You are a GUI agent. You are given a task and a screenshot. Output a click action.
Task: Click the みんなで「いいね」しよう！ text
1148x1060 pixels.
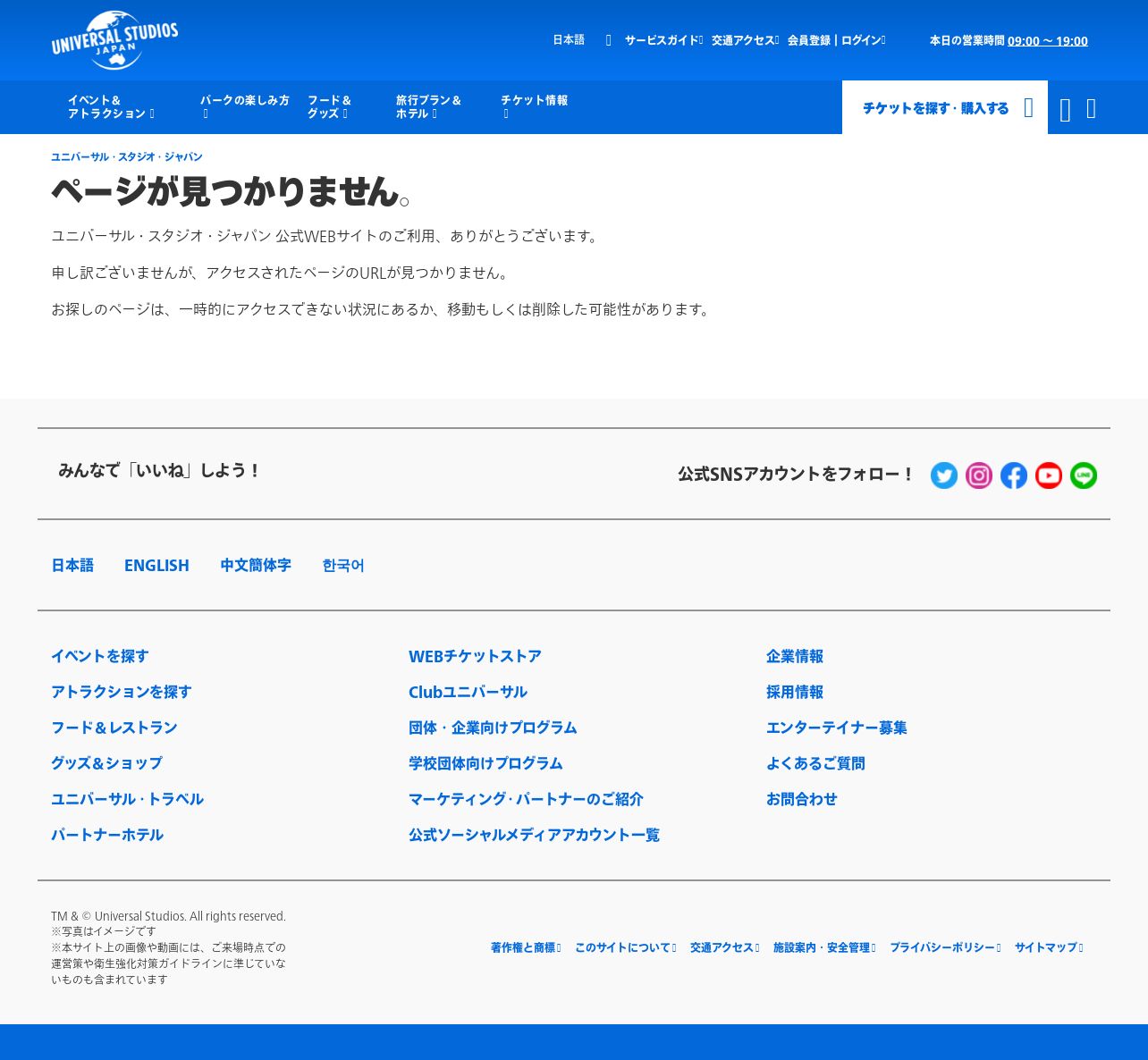tap(159, 470)
